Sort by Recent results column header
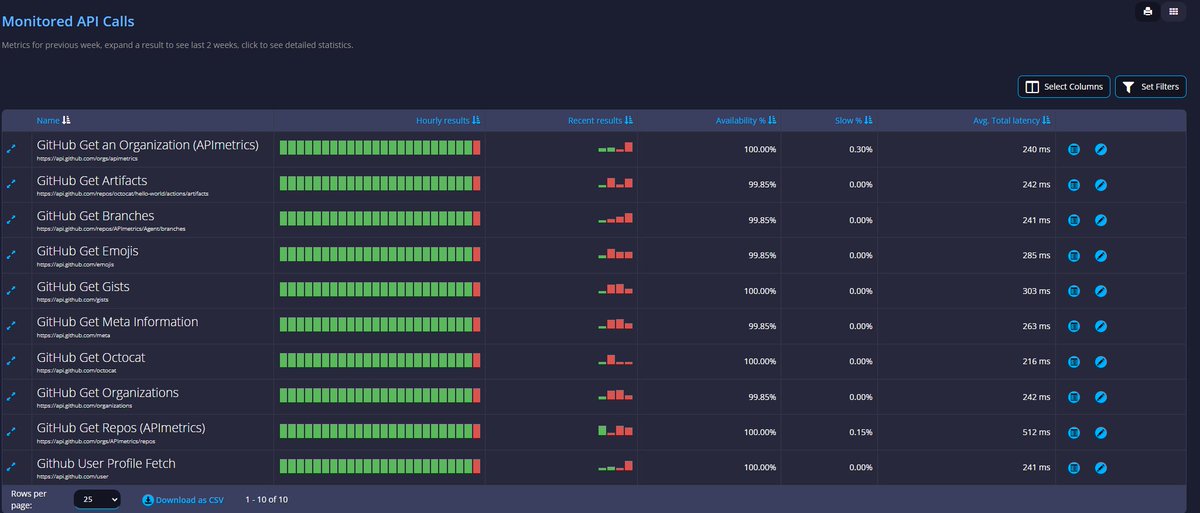The image size is (1200, 513). (600, 120)
